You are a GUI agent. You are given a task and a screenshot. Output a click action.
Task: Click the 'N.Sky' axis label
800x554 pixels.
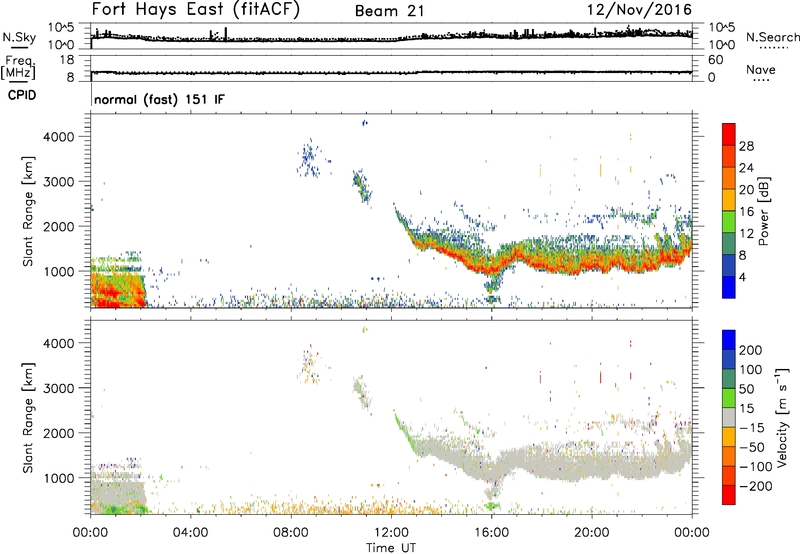click(x=19, y=37)
